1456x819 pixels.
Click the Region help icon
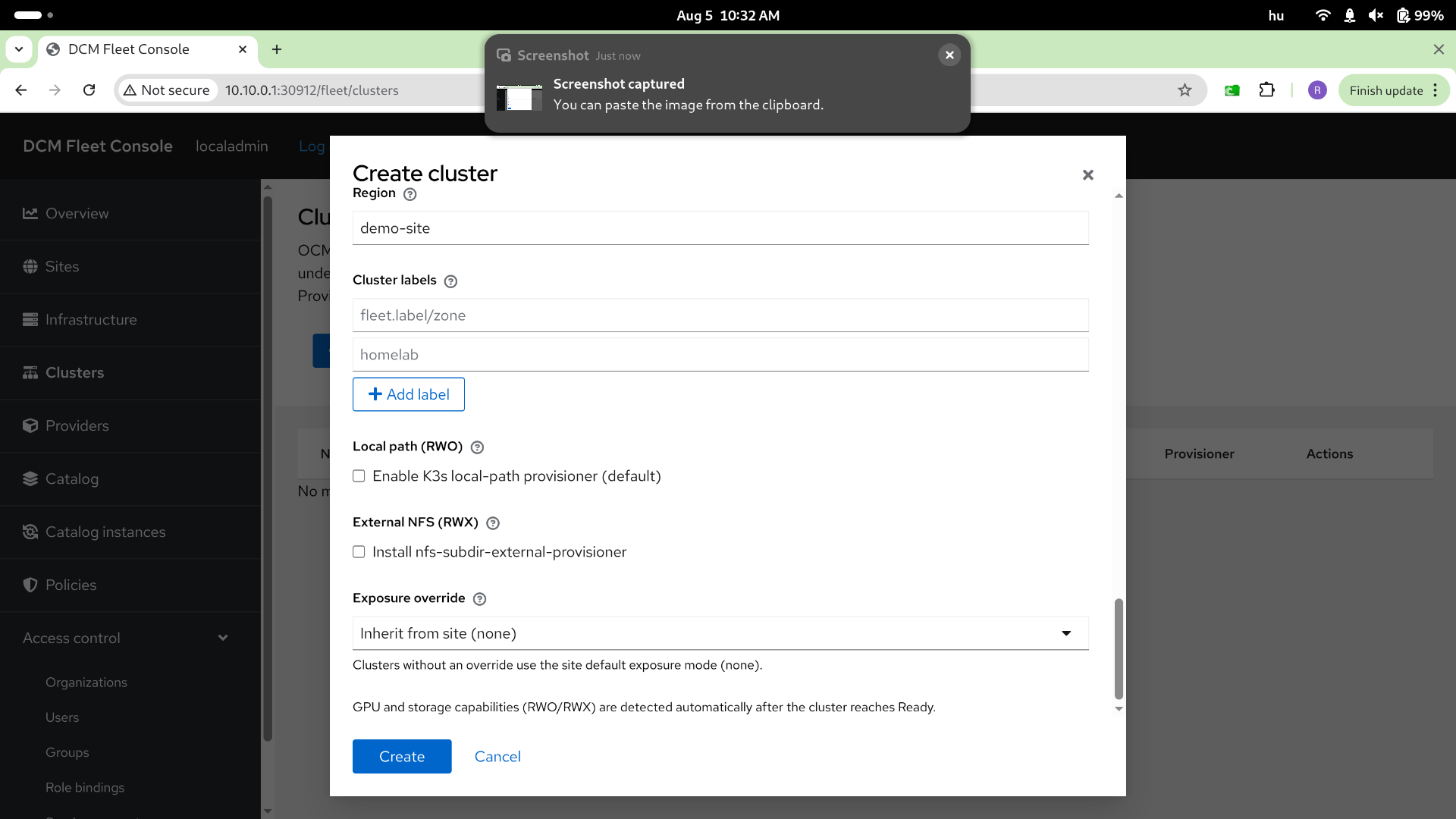(x=410, y=194)
